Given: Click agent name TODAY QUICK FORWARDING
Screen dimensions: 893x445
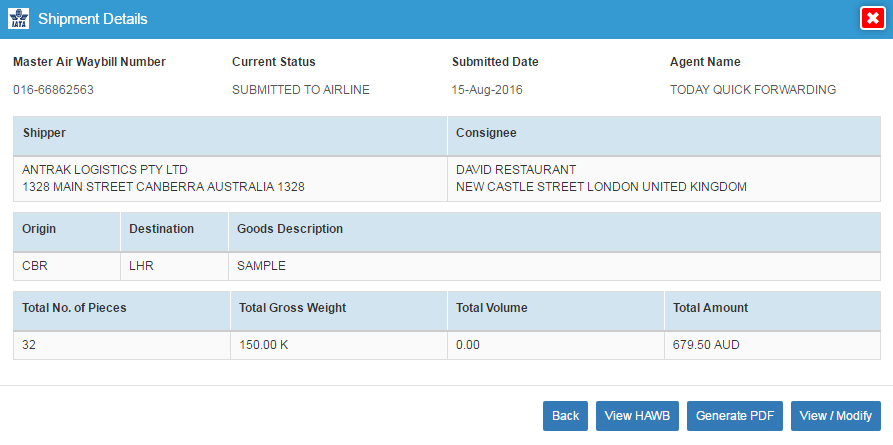Looking at the screenshot, I should click(x=753, y=90).
